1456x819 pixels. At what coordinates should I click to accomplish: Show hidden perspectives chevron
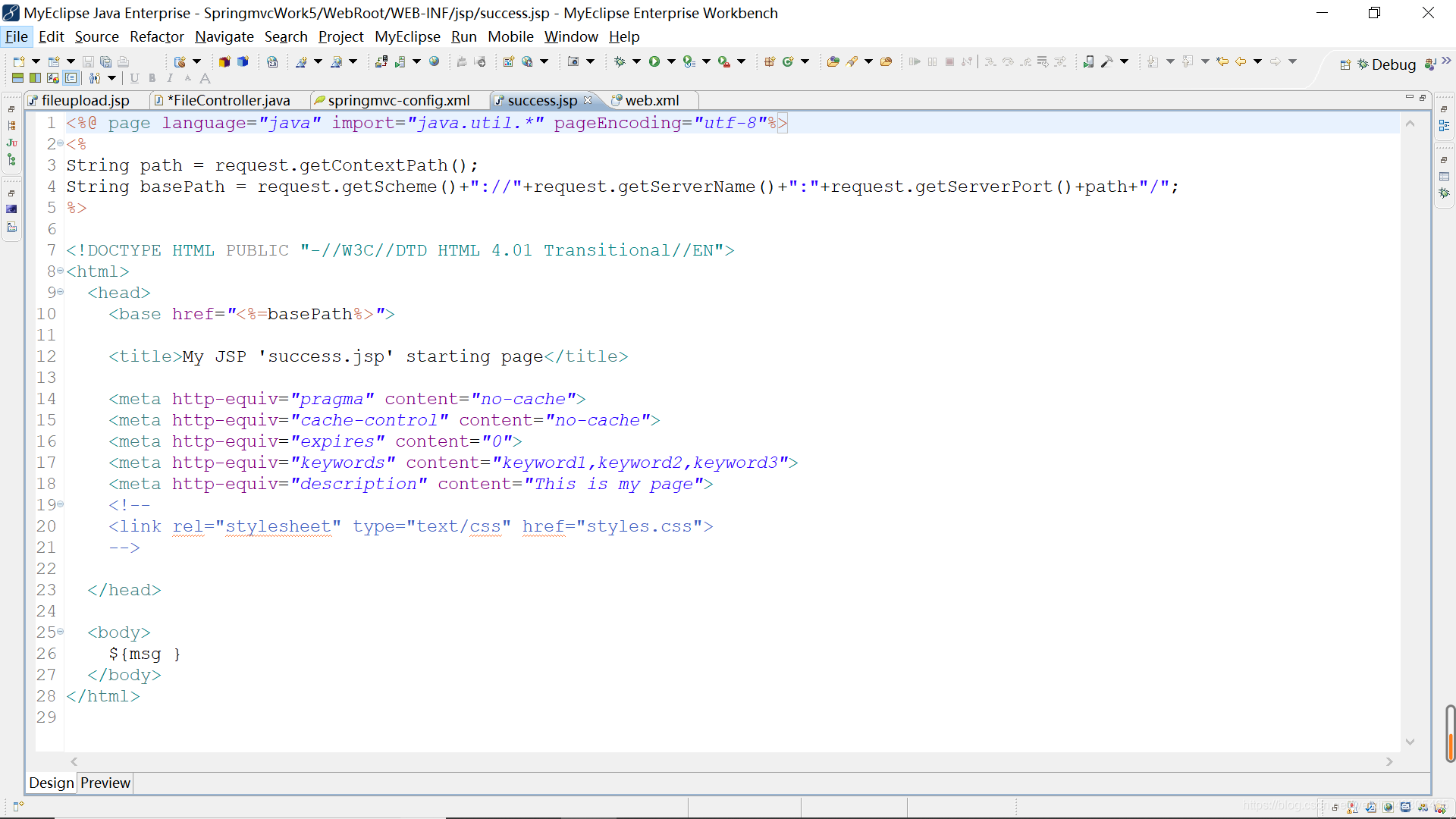(1447, 61)
